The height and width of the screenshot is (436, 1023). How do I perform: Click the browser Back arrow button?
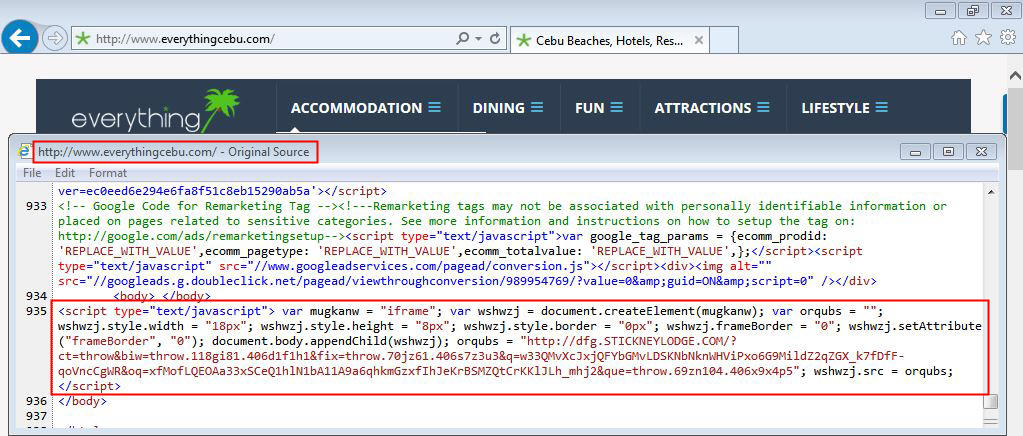click(x=20, y=38)
